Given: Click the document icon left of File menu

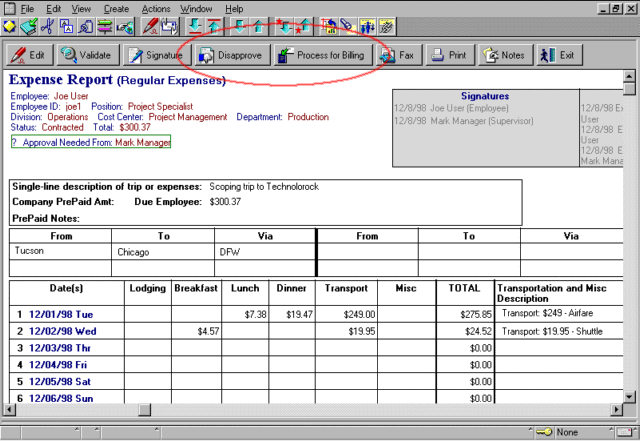Looking at the screenshot, I should [x=9, y=8].
